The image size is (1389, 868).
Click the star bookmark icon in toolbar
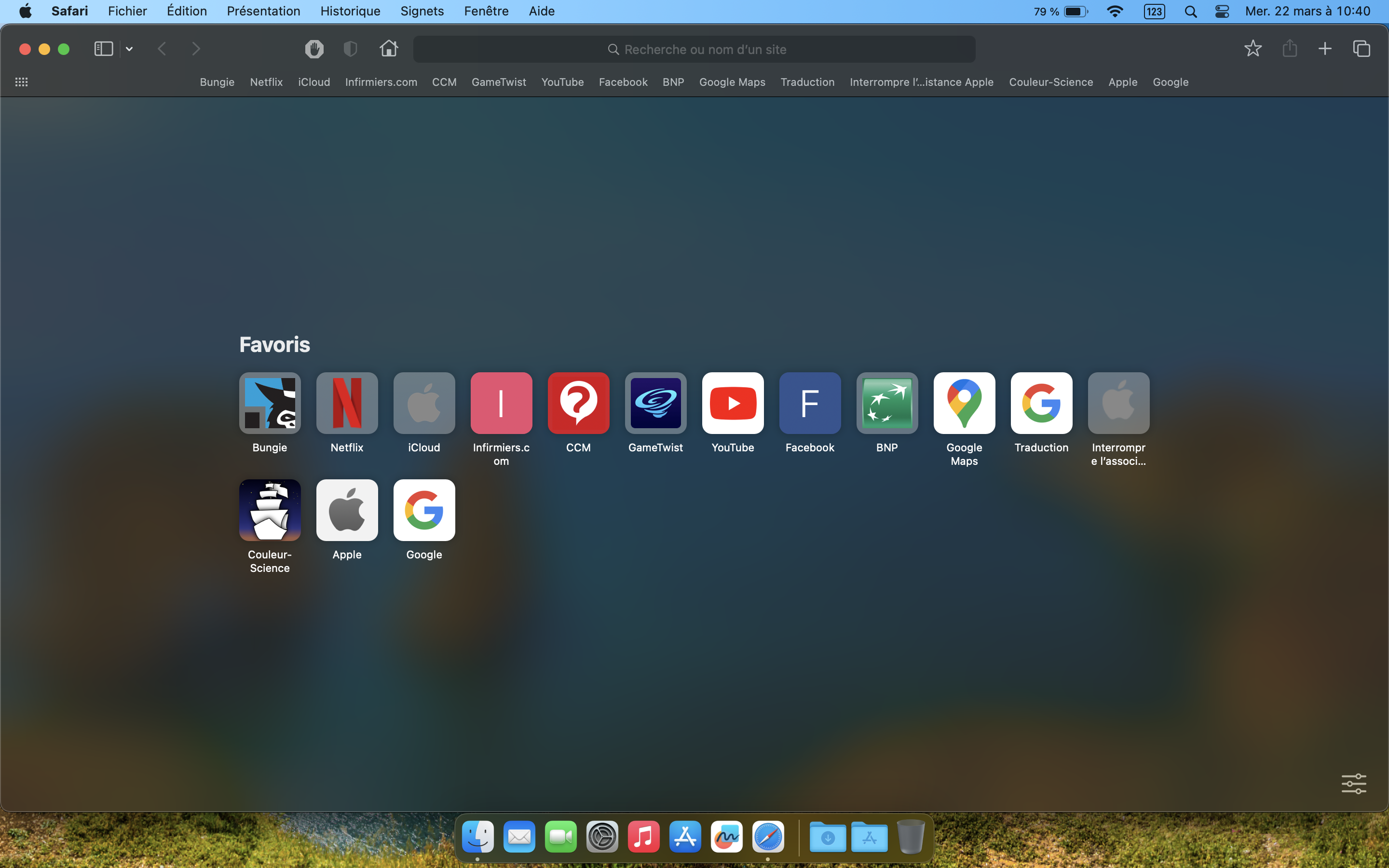(x=1253, y=48)
